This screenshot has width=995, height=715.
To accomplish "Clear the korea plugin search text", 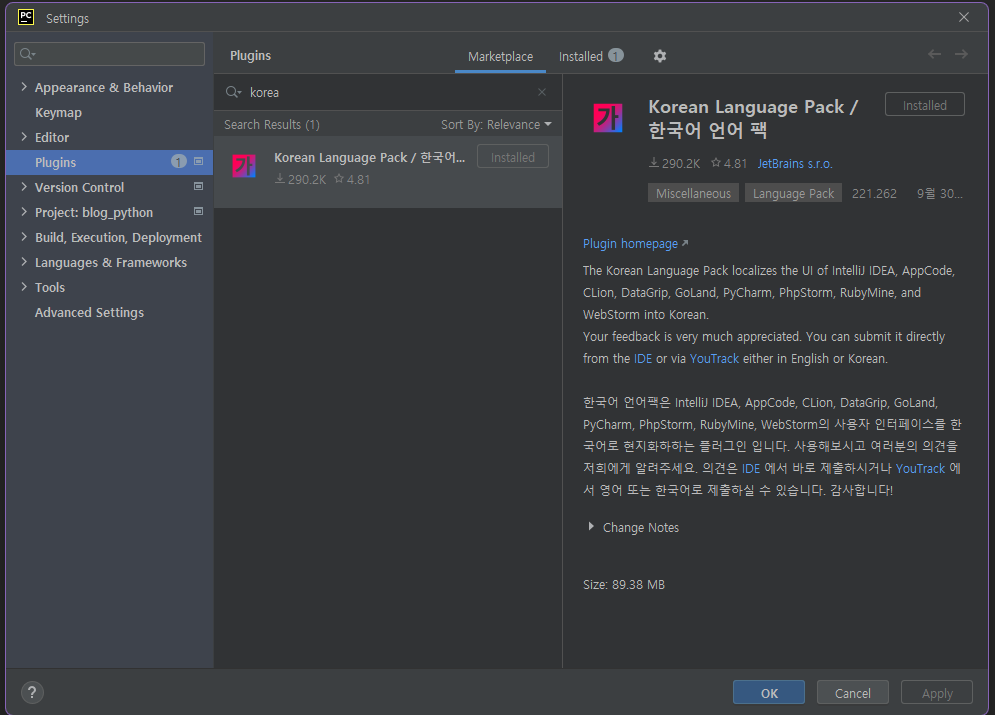I will tap(542, 92).
